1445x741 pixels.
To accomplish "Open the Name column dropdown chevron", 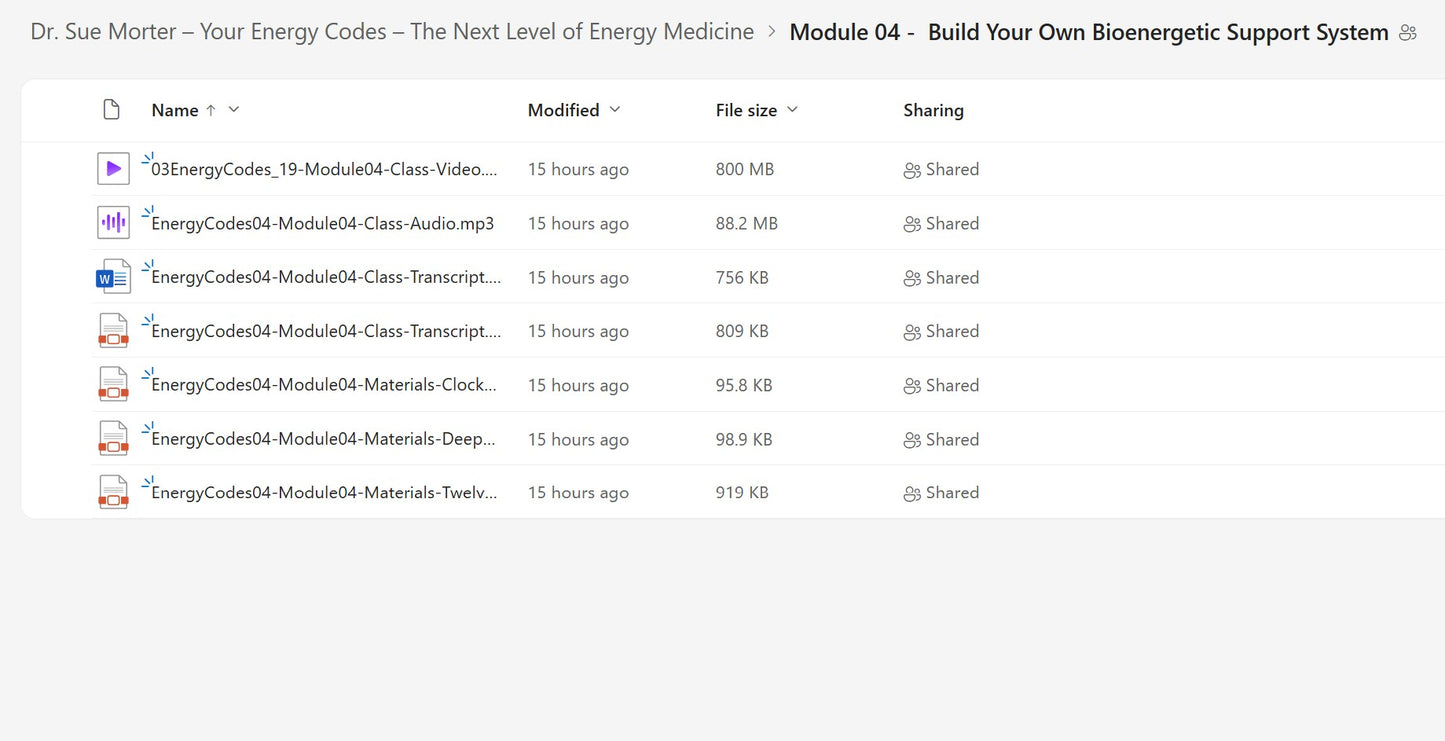I will coord(234,109).
